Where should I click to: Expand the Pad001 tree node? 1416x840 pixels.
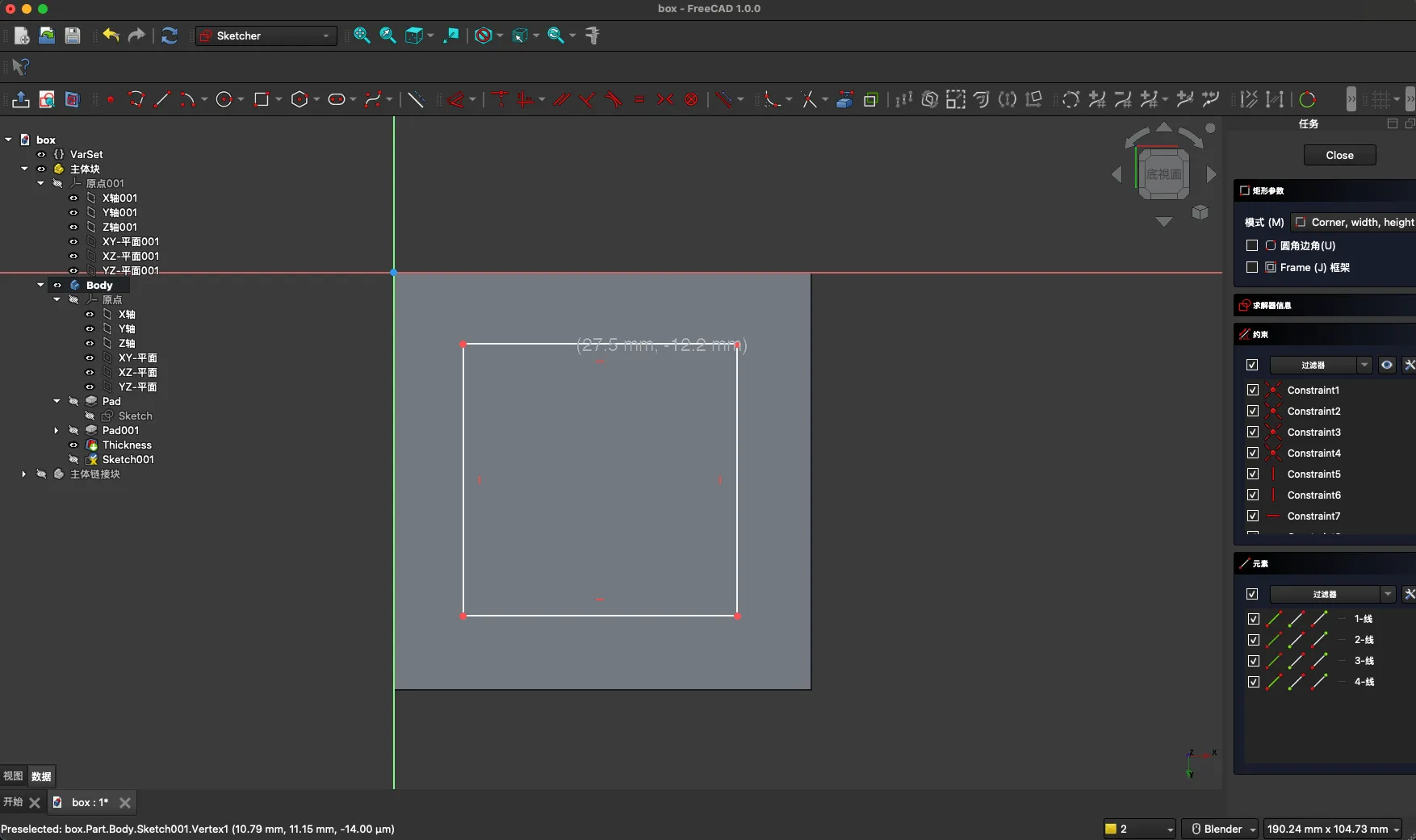pos(57,430)
